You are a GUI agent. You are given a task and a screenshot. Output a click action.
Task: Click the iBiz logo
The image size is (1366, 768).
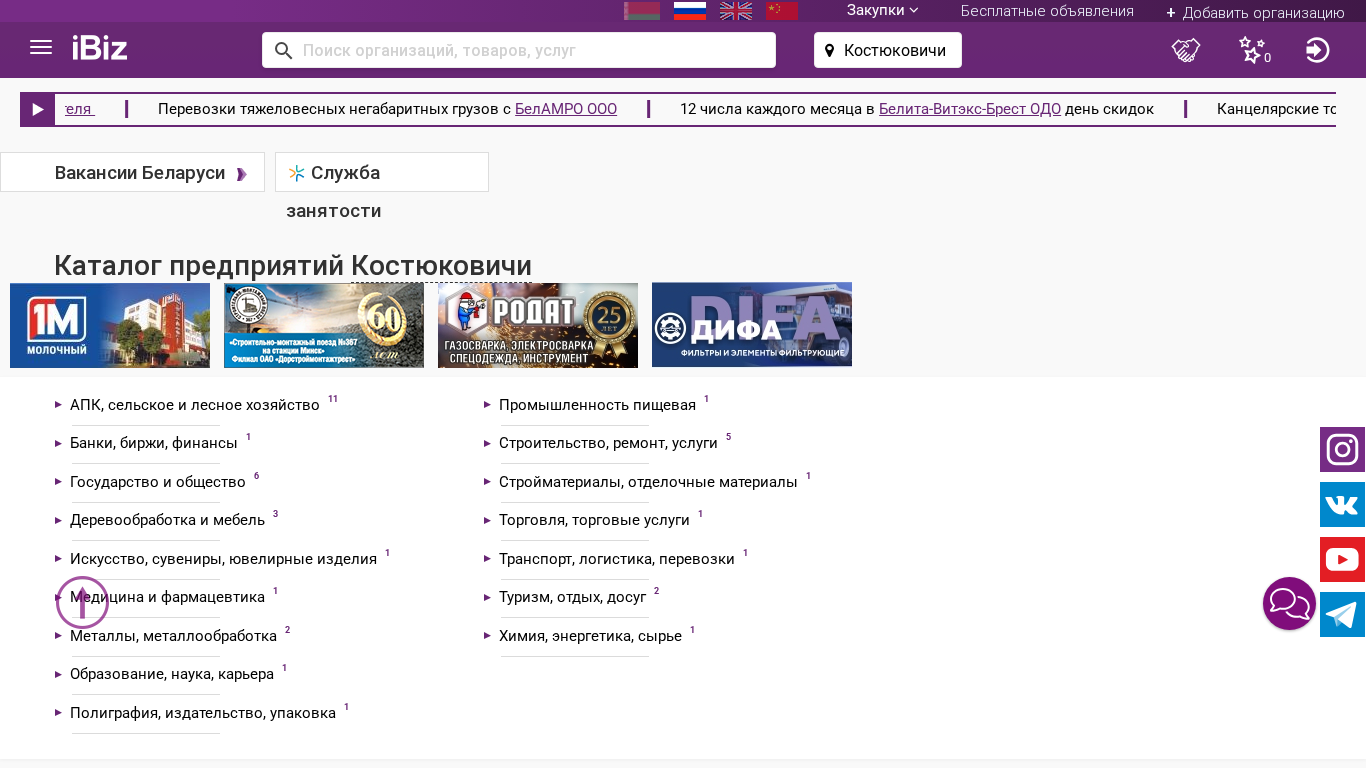[x=100, y=48]
